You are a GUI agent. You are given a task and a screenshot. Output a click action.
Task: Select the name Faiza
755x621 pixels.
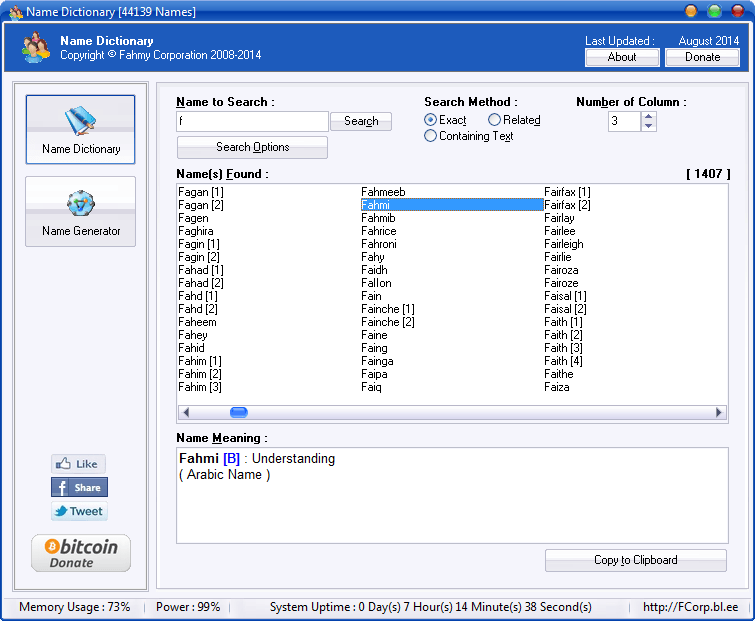tap(557, 387)
